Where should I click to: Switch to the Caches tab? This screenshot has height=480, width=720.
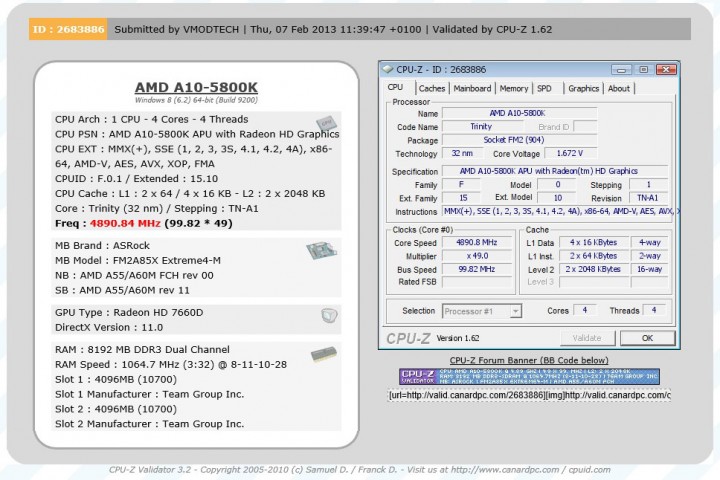coord(432,88)
